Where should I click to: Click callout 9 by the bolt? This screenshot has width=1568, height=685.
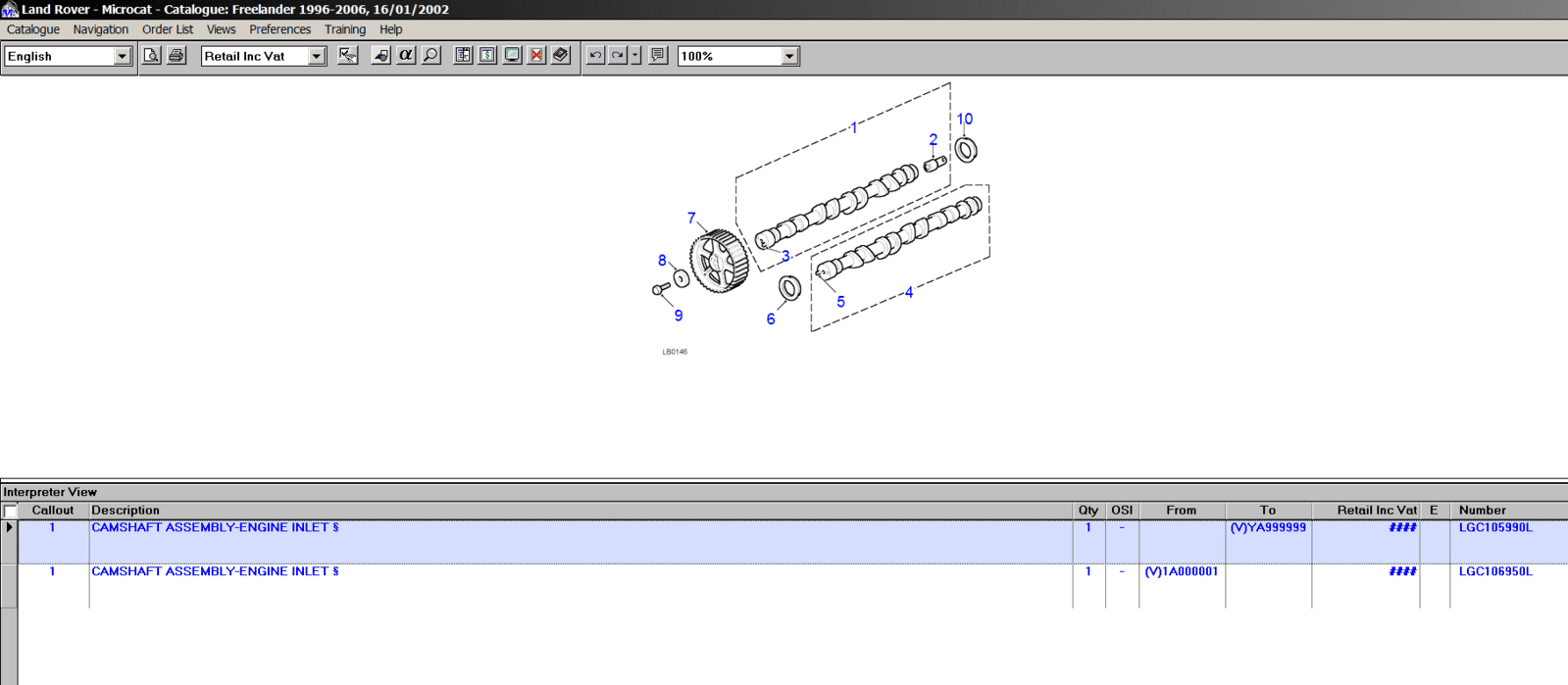[x=679, y=316]
